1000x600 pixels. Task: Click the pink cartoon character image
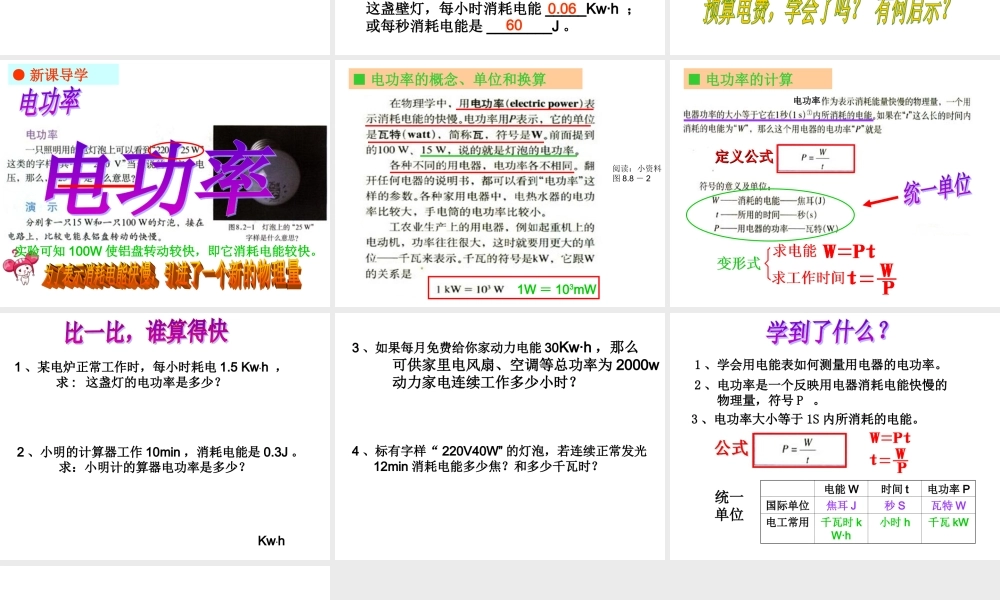20,268
